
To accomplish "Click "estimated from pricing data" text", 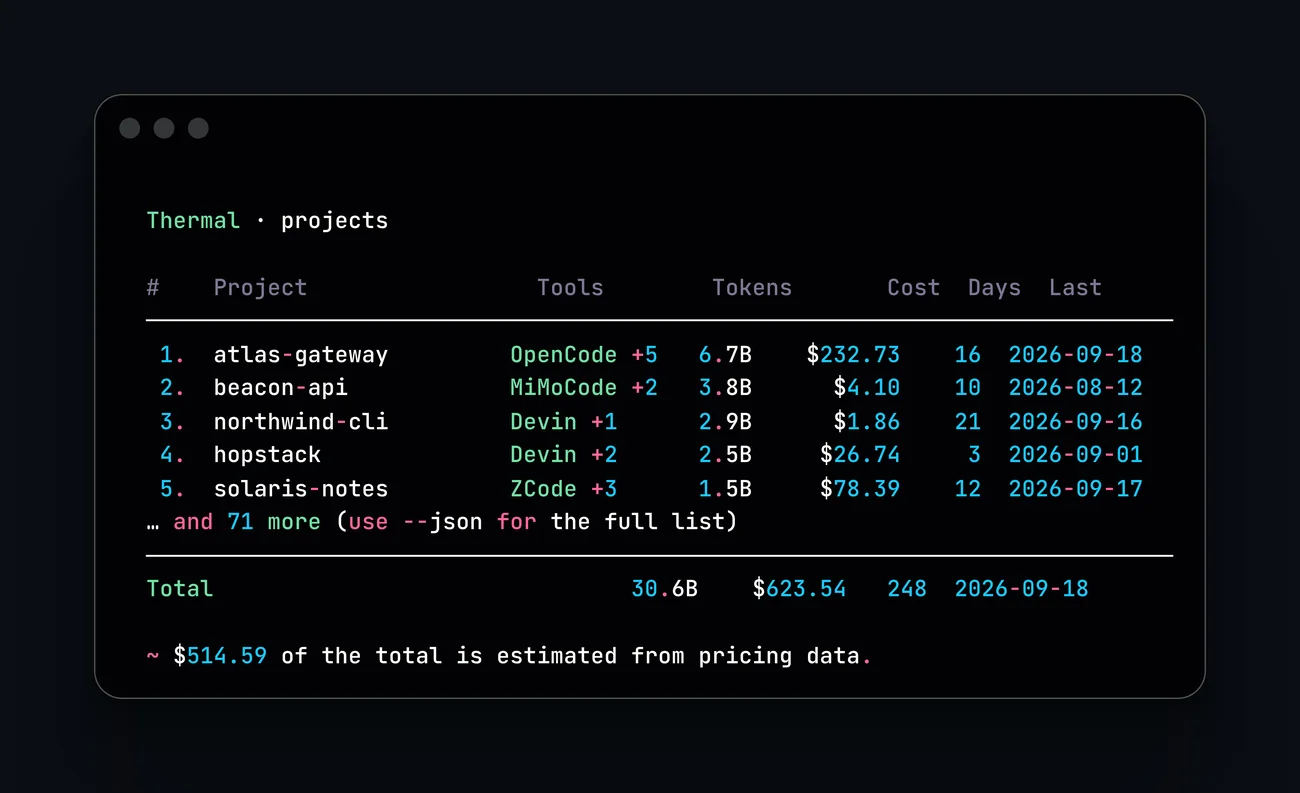I will 678,656.
